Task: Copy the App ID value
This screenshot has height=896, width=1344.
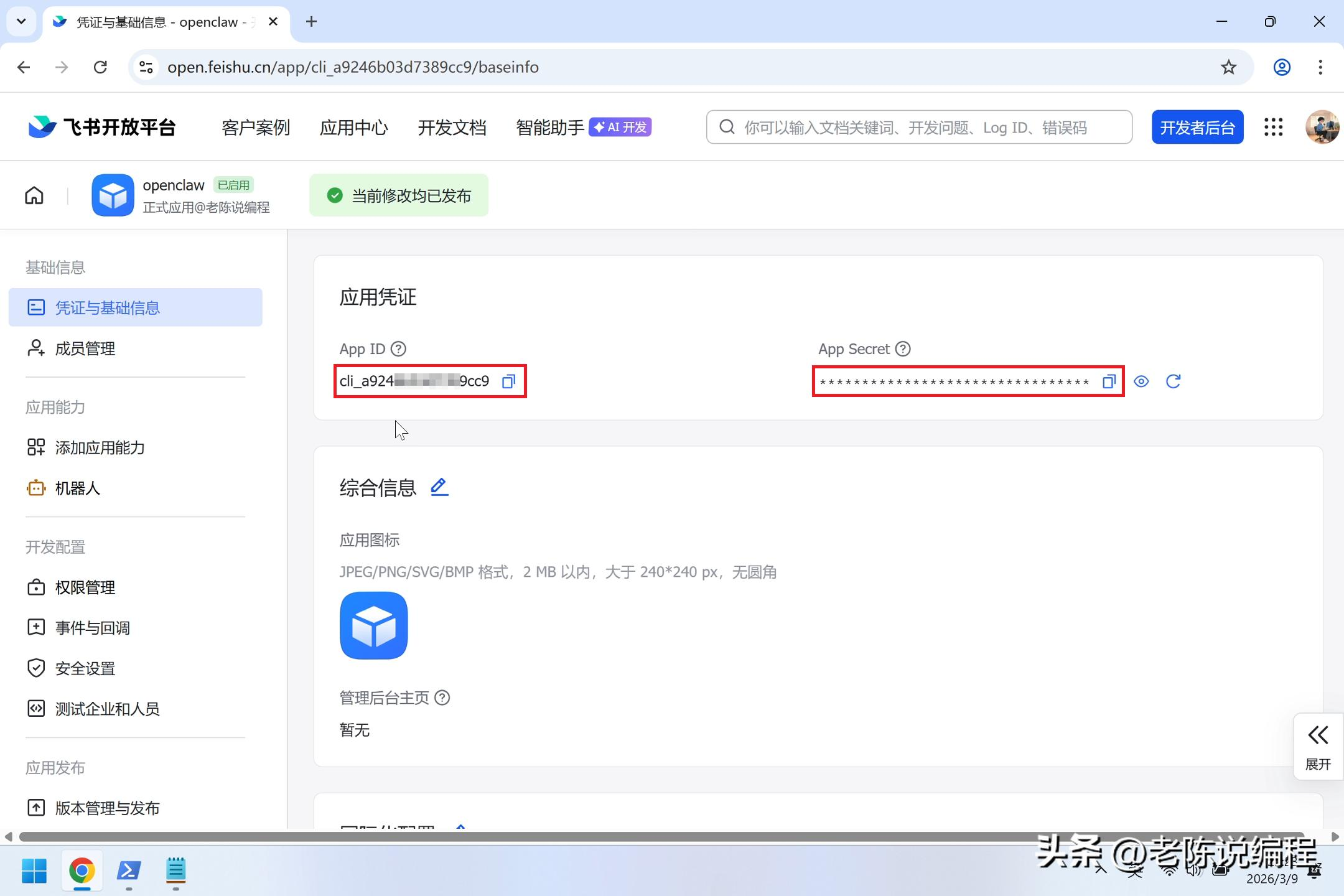Action: coord(508,381)
